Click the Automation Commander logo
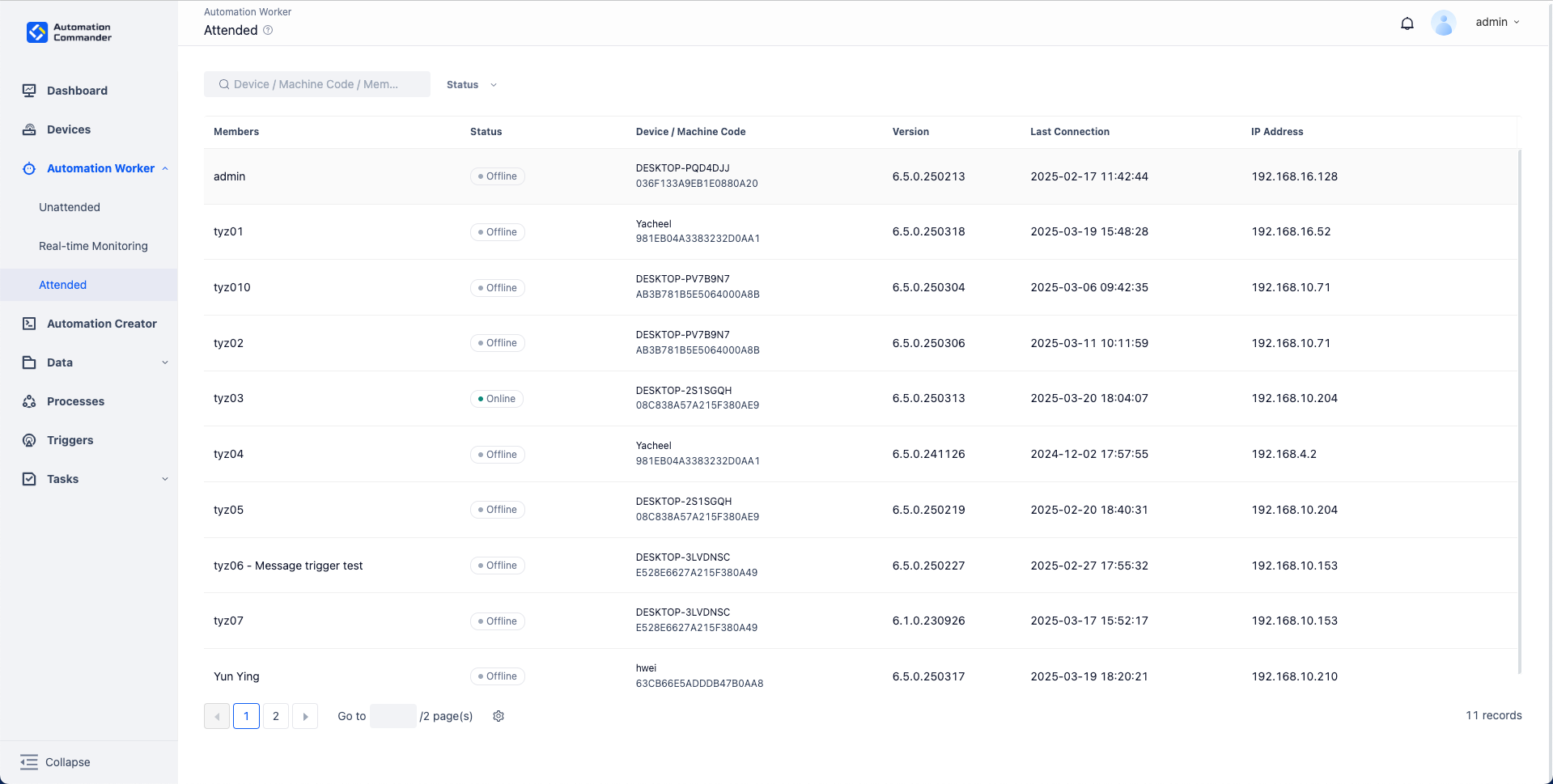1553x784 pixels. pyautogui.click(x=70, y=32)
